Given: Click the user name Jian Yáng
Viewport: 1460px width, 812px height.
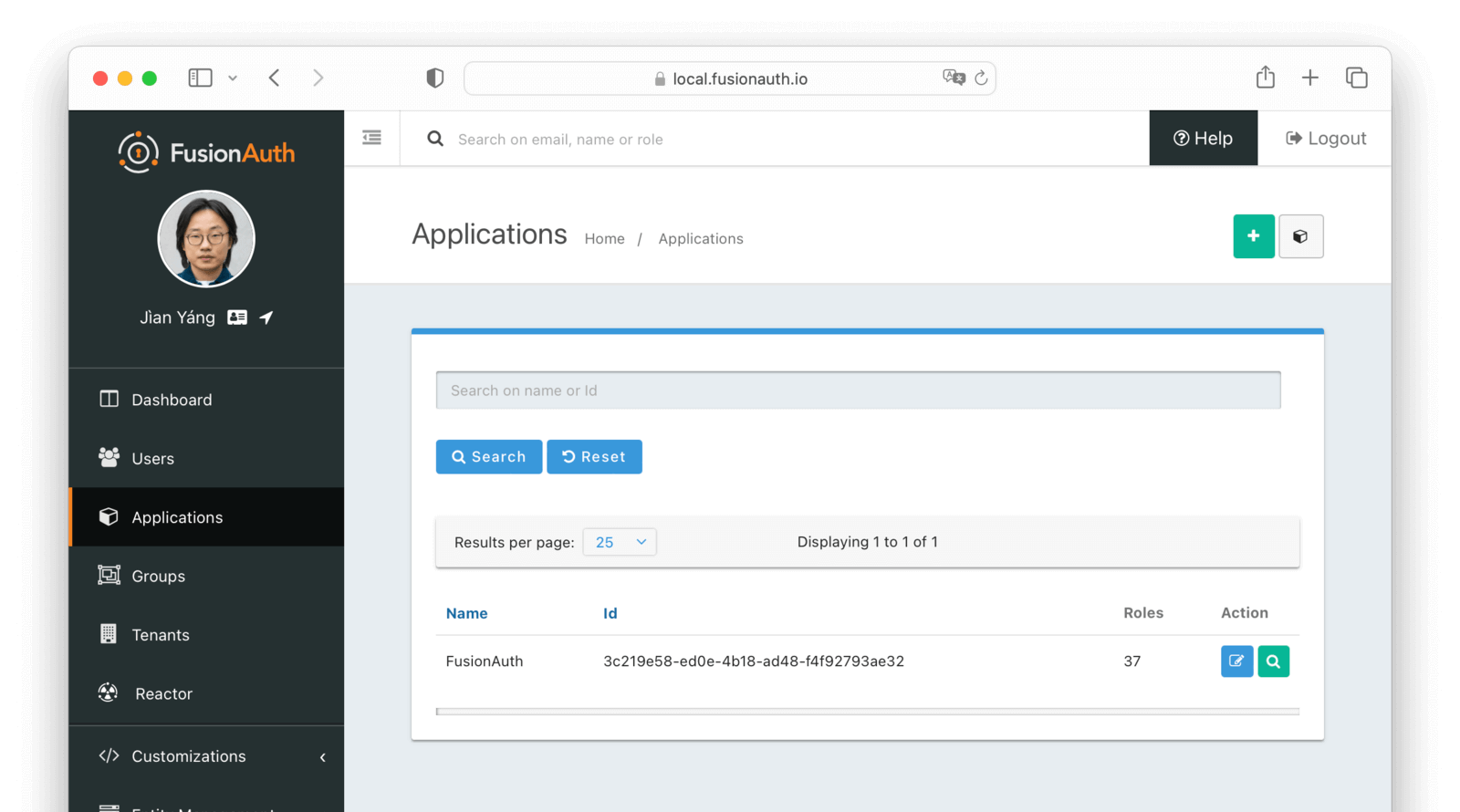Looking at the screenshot, I should (x=178, y=318).
